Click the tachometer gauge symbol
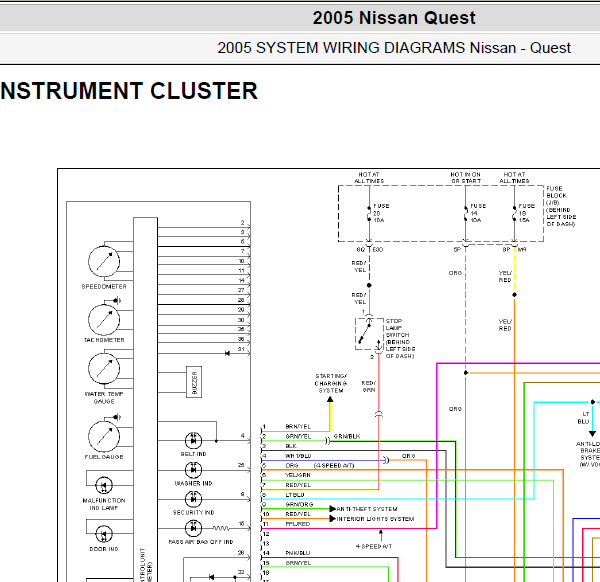The height and width of the screenshot is (582, 600). pyautogui.click(x=104, y=320)
